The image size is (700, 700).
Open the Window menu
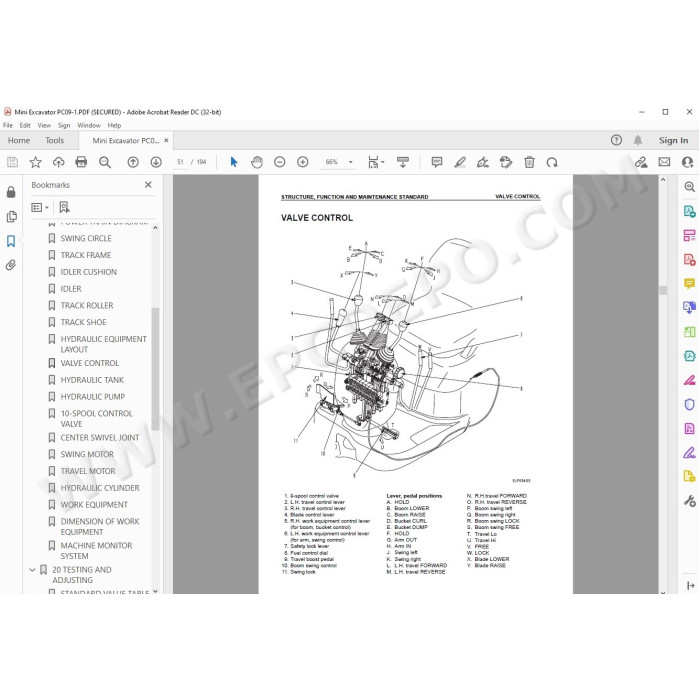pyautogui.click(x=89, y=125)
